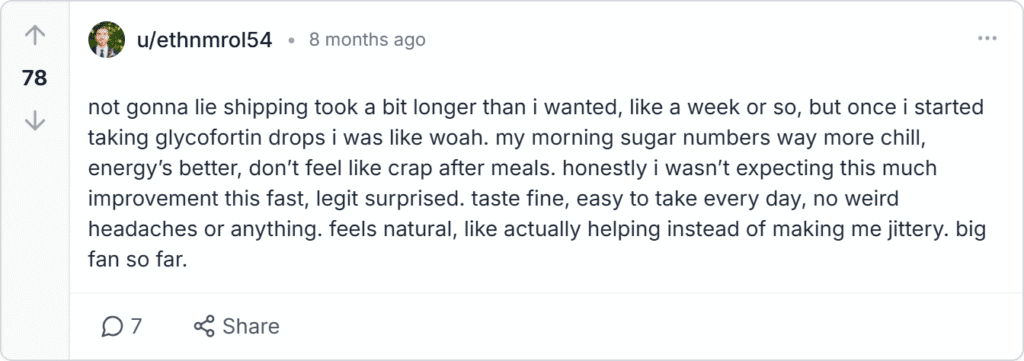The image size is (1024, 361).
Task: Click the vote score 78
Action: [35, 78]
